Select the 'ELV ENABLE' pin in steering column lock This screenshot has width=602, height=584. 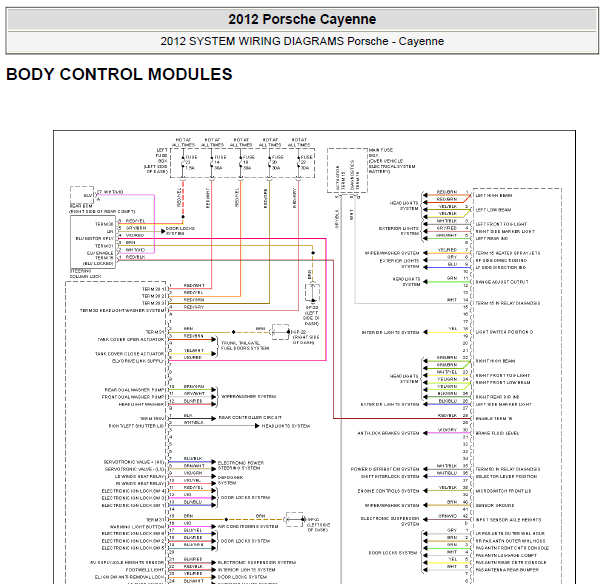click(x=100, y=253)
